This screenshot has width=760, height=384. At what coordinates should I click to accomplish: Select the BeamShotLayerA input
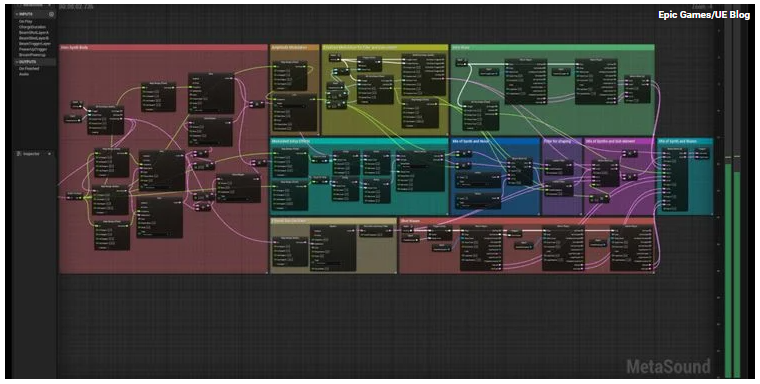tap(33, 32)
